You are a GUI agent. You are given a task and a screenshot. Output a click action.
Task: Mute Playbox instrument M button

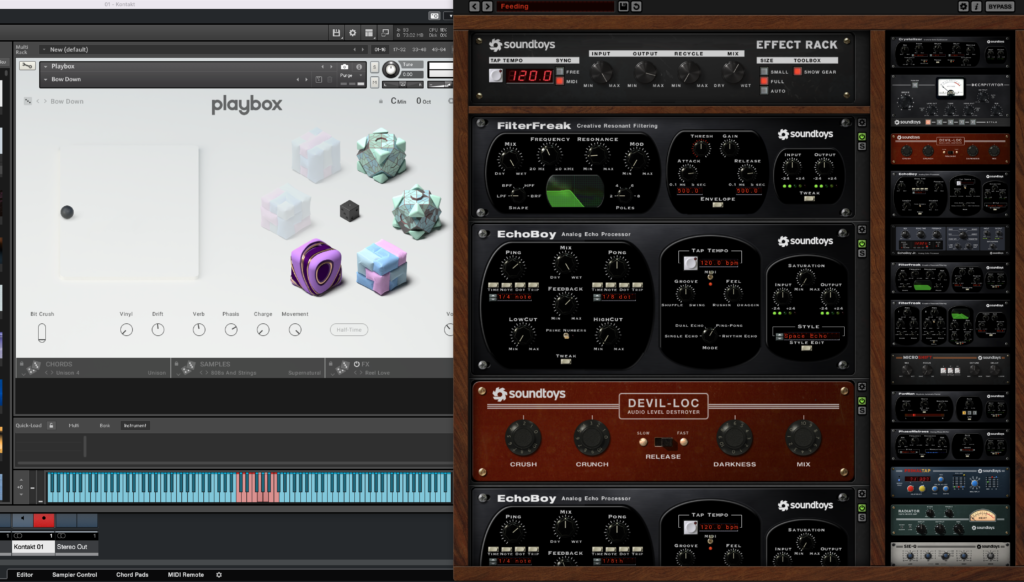[x=374, y=82]
